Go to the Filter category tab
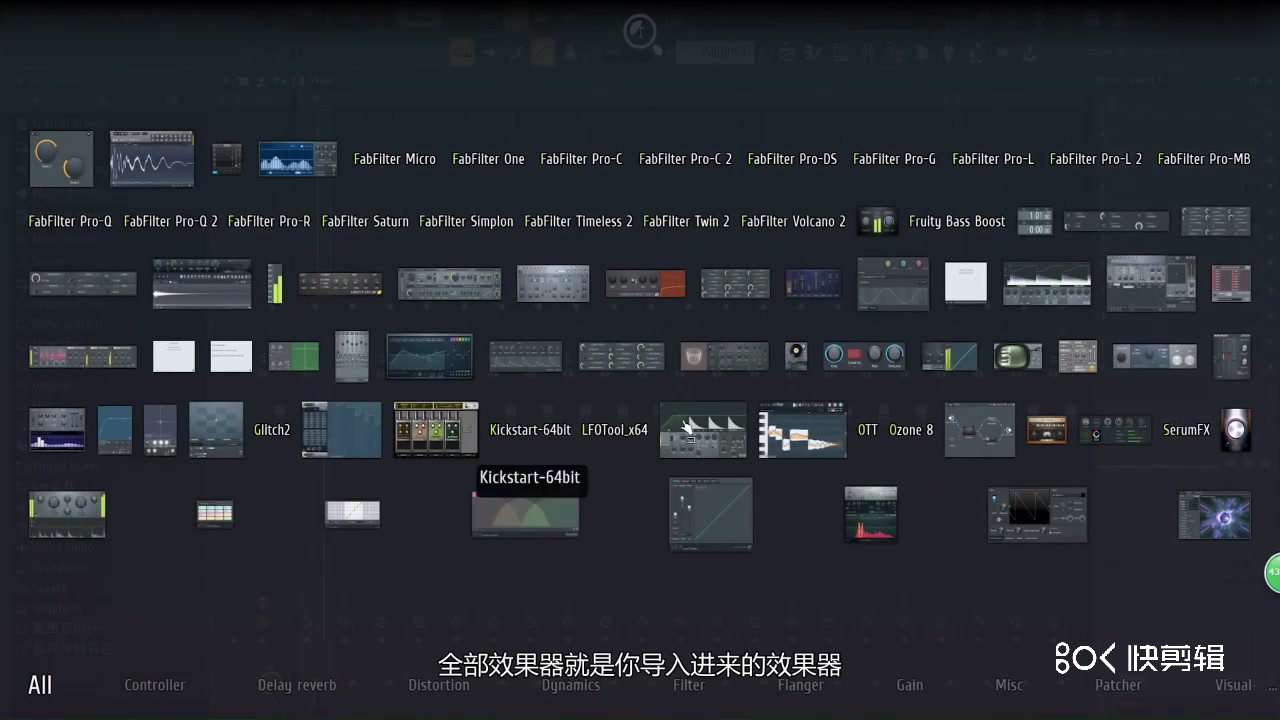This screenshot has width=1280, height=720. (x=689, y=685)
